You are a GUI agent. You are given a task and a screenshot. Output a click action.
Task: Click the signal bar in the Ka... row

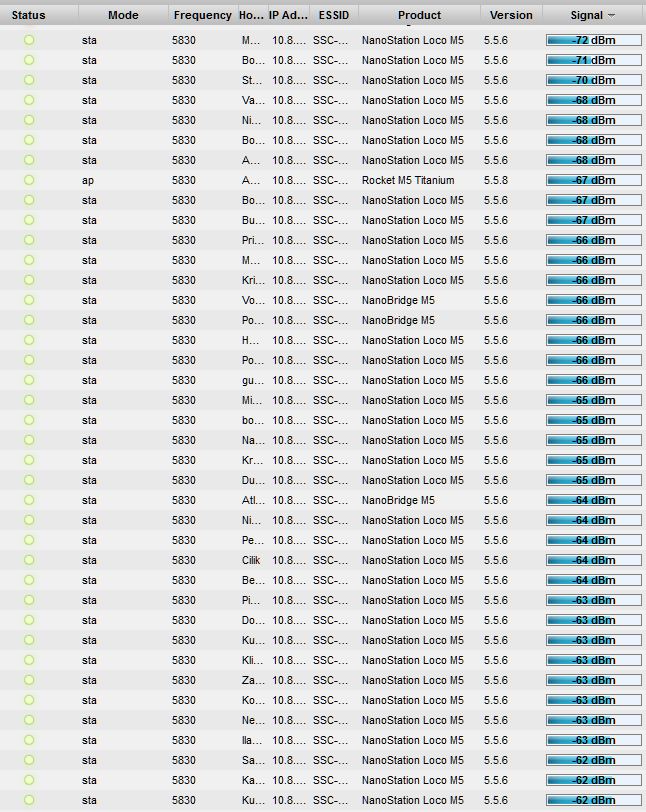point(594,780)
